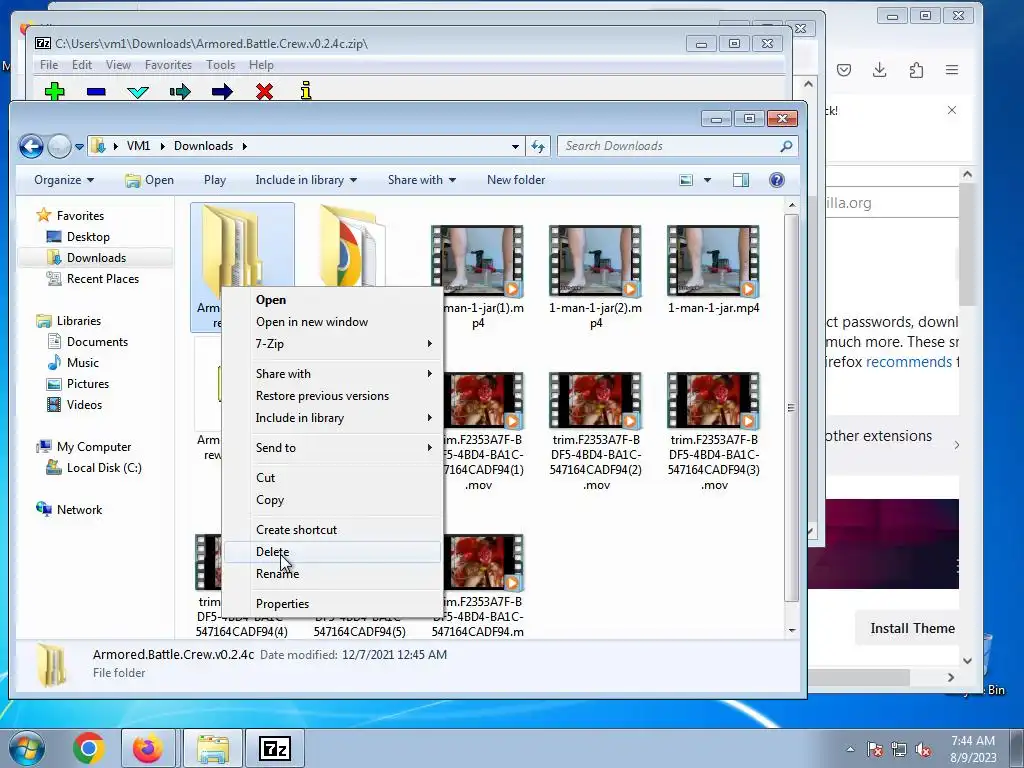1024x768 pixels.
Task: Click the Install Theme button
Action: pos(912,628)
